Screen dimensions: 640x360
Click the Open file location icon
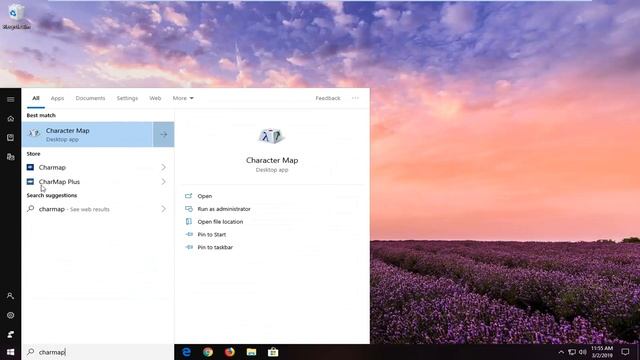(189, 222)
